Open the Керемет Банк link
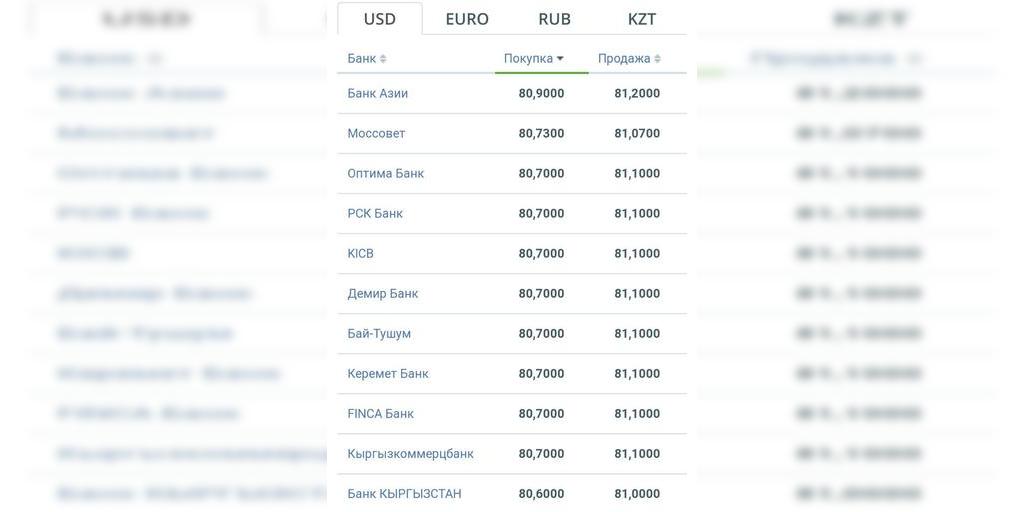Screen dimensions: 1024x512 tap(388, 374)
